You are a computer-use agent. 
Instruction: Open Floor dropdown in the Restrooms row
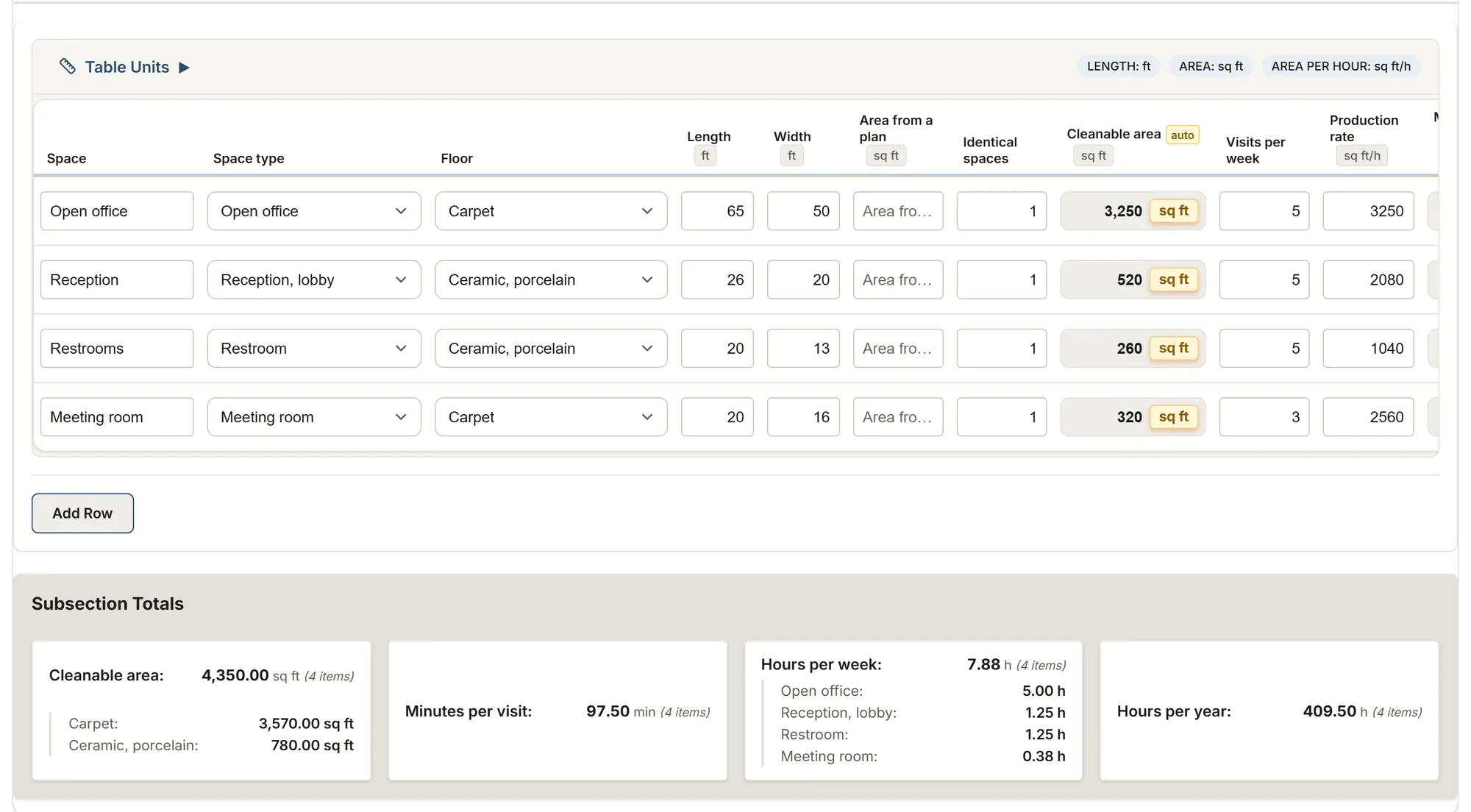click(551, 349)
